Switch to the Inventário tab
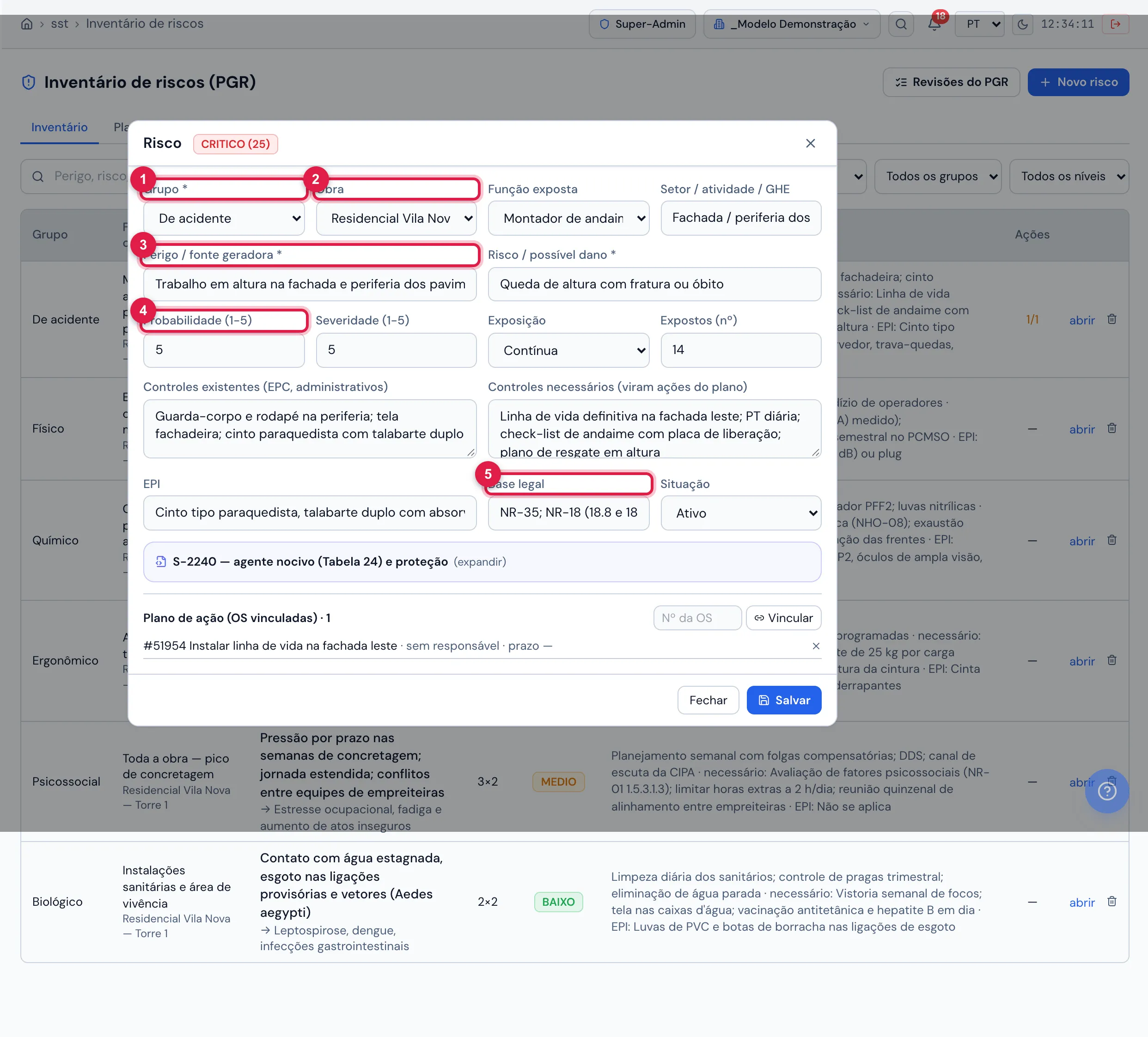The width and height of the screenshot is (1148, 1037). coord(59,127)
